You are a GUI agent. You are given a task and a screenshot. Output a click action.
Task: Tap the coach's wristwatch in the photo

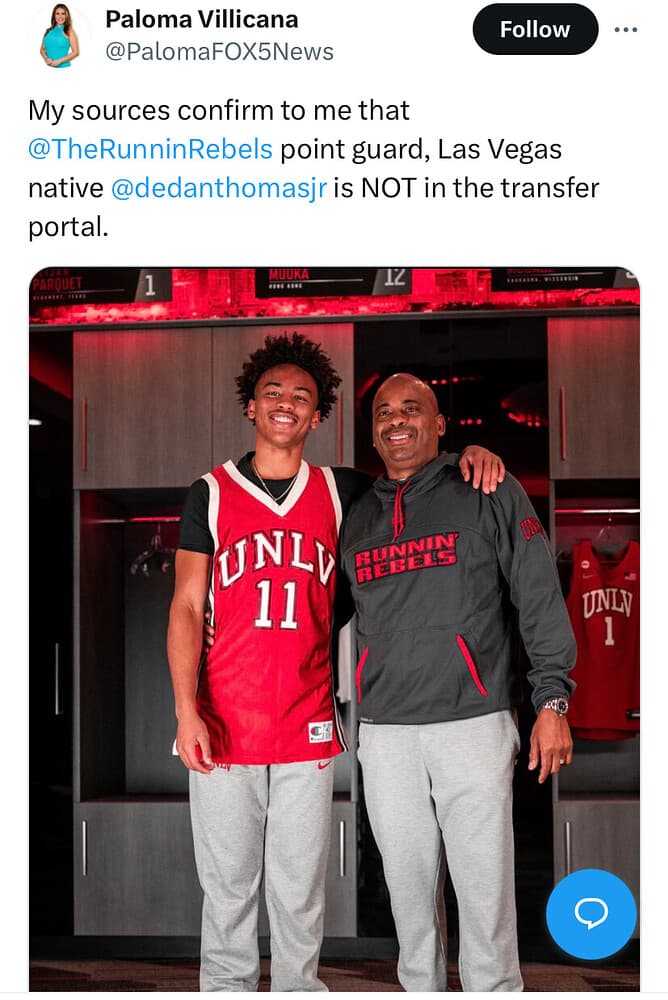[x=556, y=705]
